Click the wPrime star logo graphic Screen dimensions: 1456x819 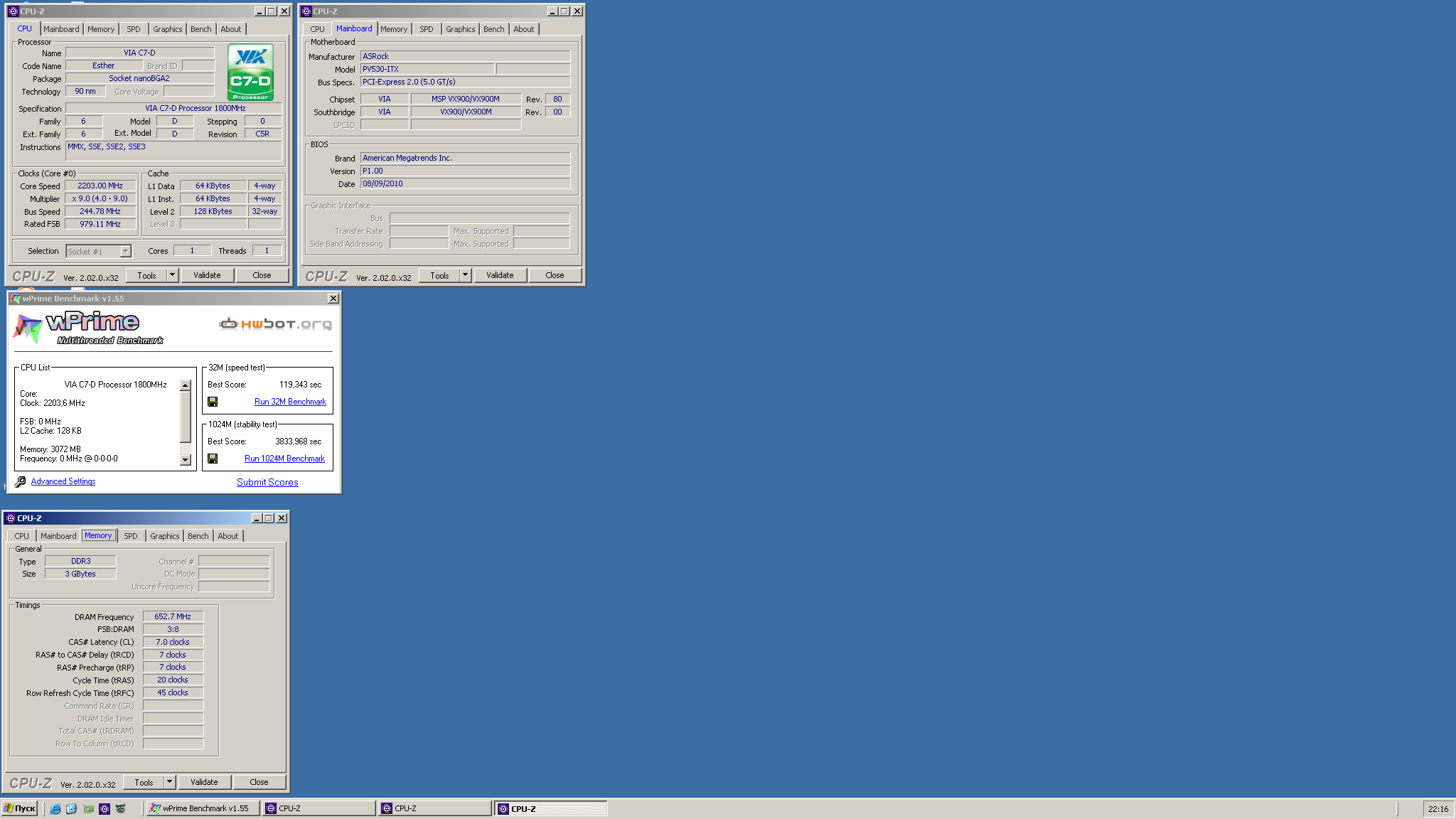click(x=28, y=328)
